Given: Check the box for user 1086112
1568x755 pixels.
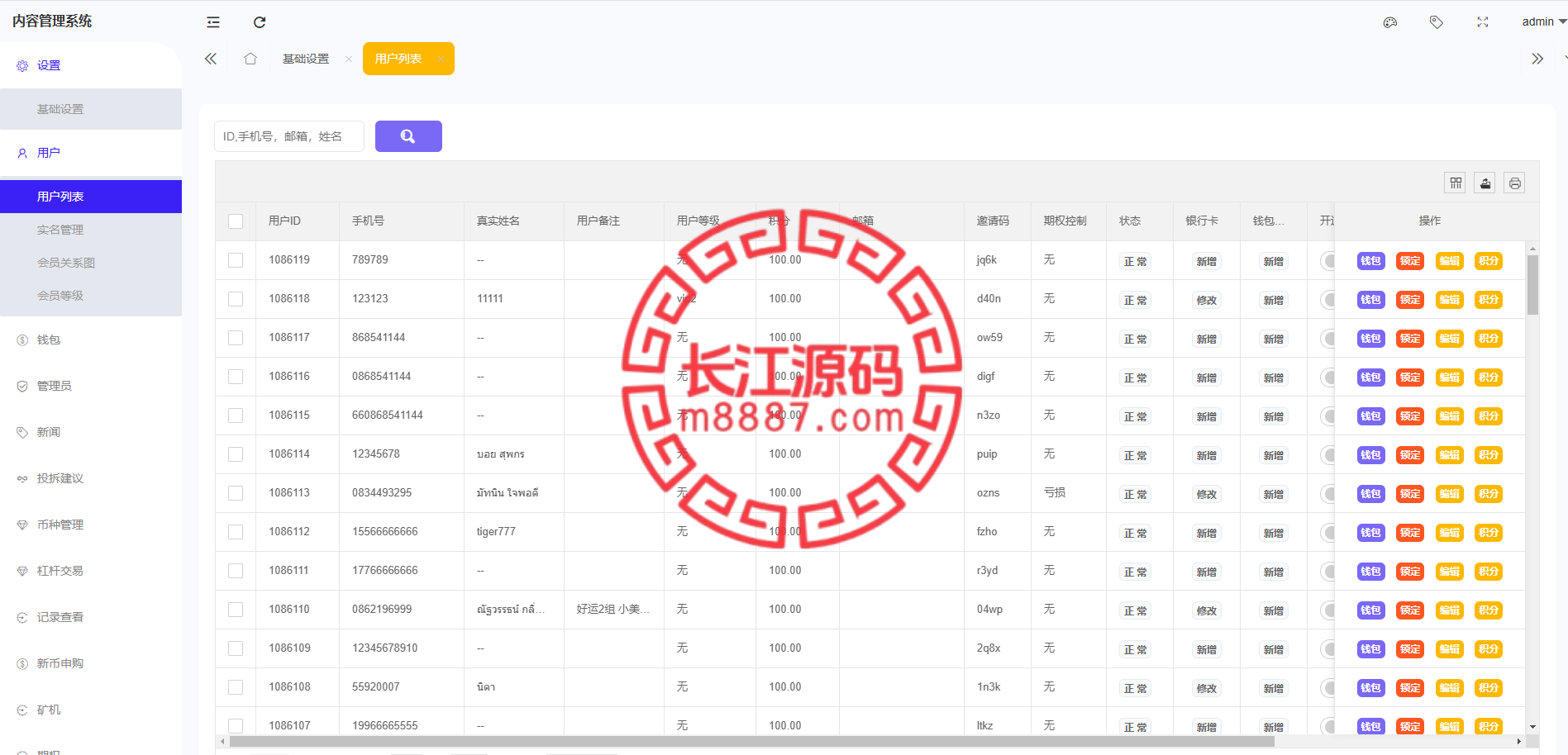Looking at the screenshot, I should pos(236,532).
